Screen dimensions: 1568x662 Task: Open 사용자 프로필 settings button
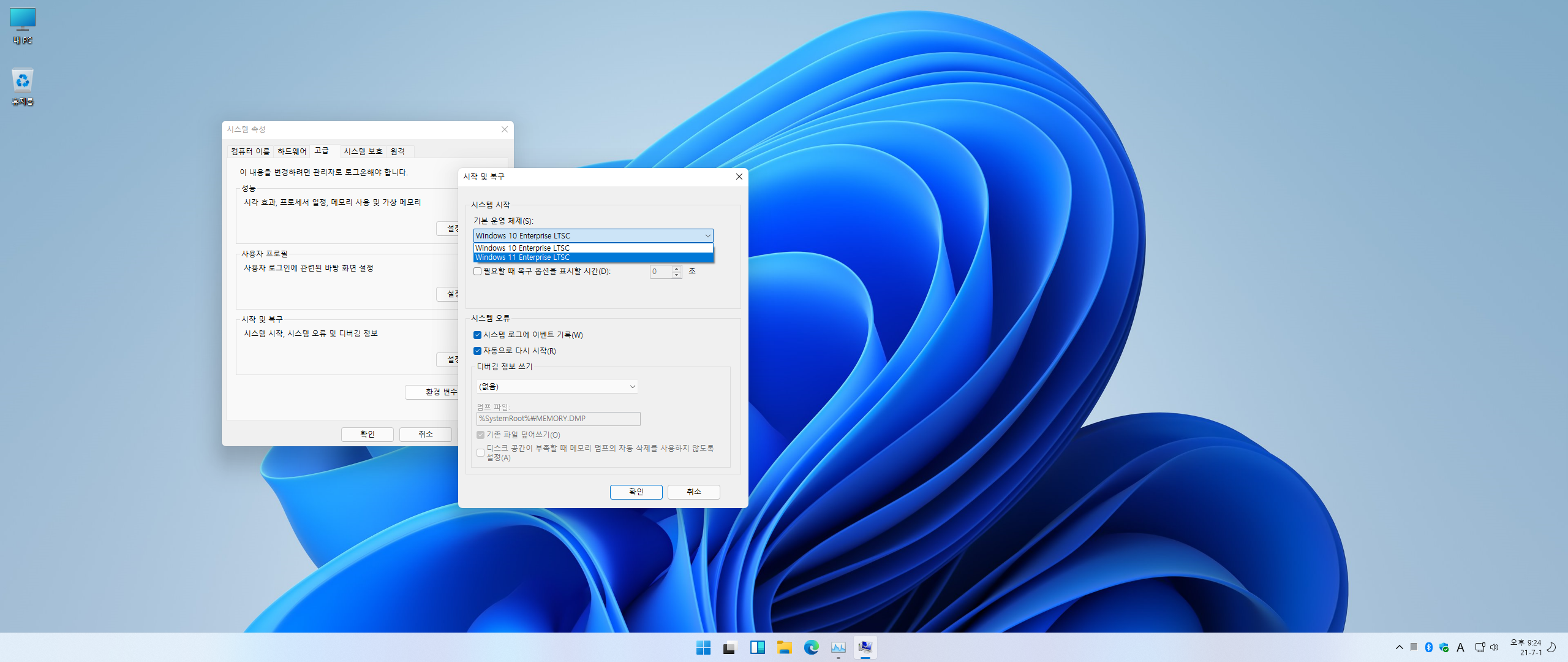pyautogui.click(x=448, y=294)
